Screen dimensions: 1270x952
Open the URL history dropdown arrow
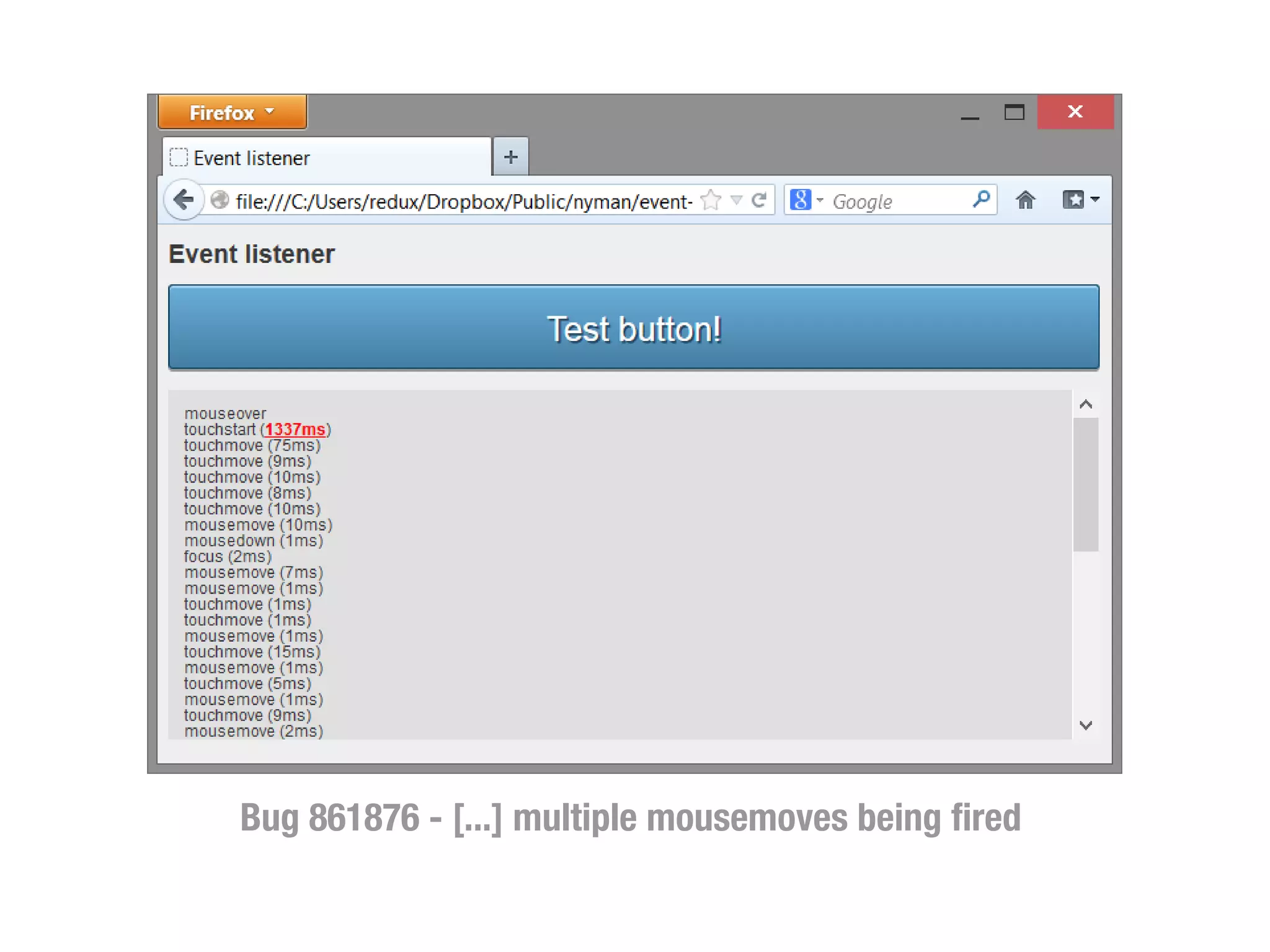tap(737, 200)
